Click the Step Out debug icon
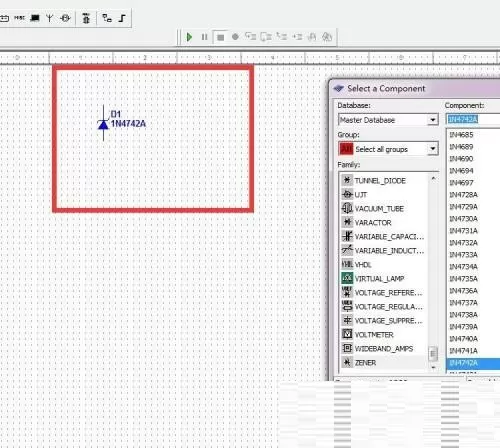 [x=281, y=37]
